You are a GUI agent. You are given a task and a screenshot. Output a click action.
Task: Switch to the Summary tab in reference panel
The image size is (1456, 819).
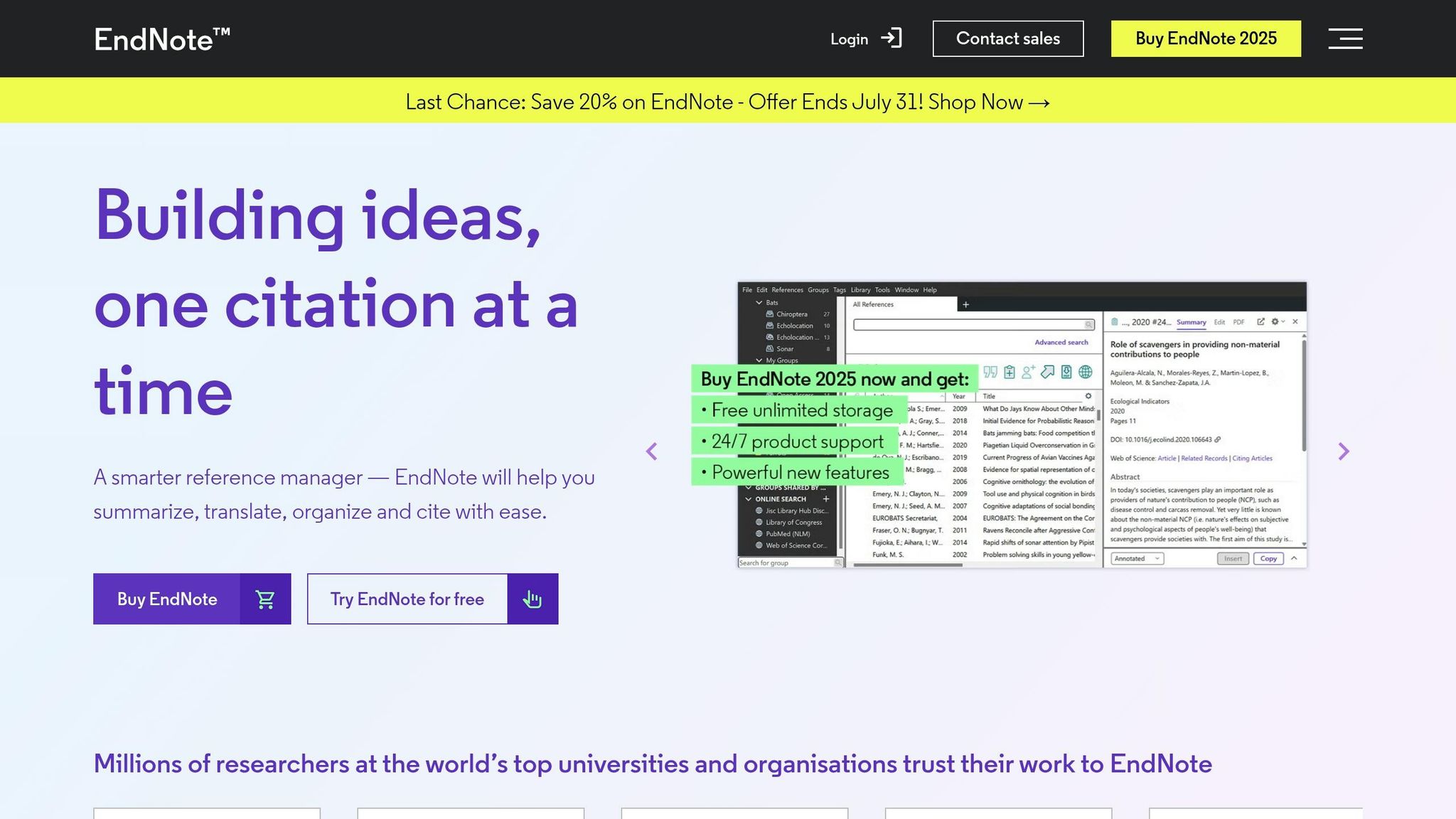pyautogui.click(x=1191, y=322)
